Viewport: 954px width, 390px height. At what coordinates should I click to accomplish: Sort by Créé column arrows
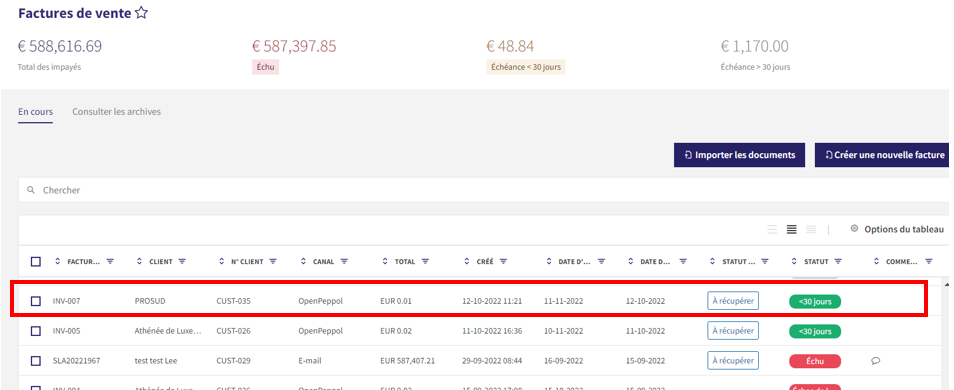[x=467, y=262]
